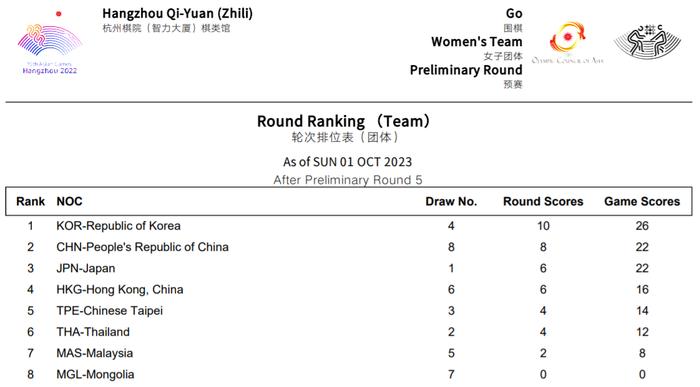Click the Olympic Council of Asia emblem
This screenshot has height=387, width=700.
(567, 43)
